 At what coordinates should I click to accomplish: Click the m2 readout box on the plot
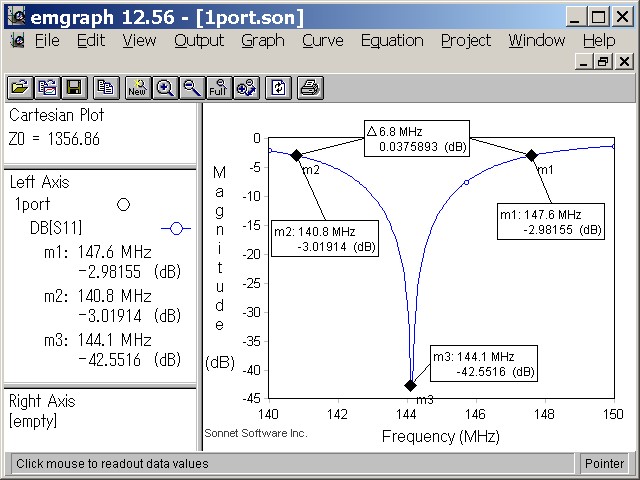pyautogui.click(x=325, y=239)
